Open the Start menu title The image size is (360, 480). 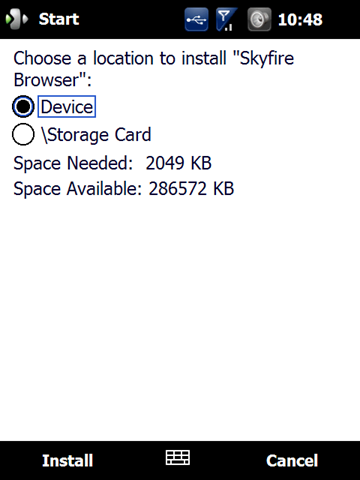tap(59, 19)
